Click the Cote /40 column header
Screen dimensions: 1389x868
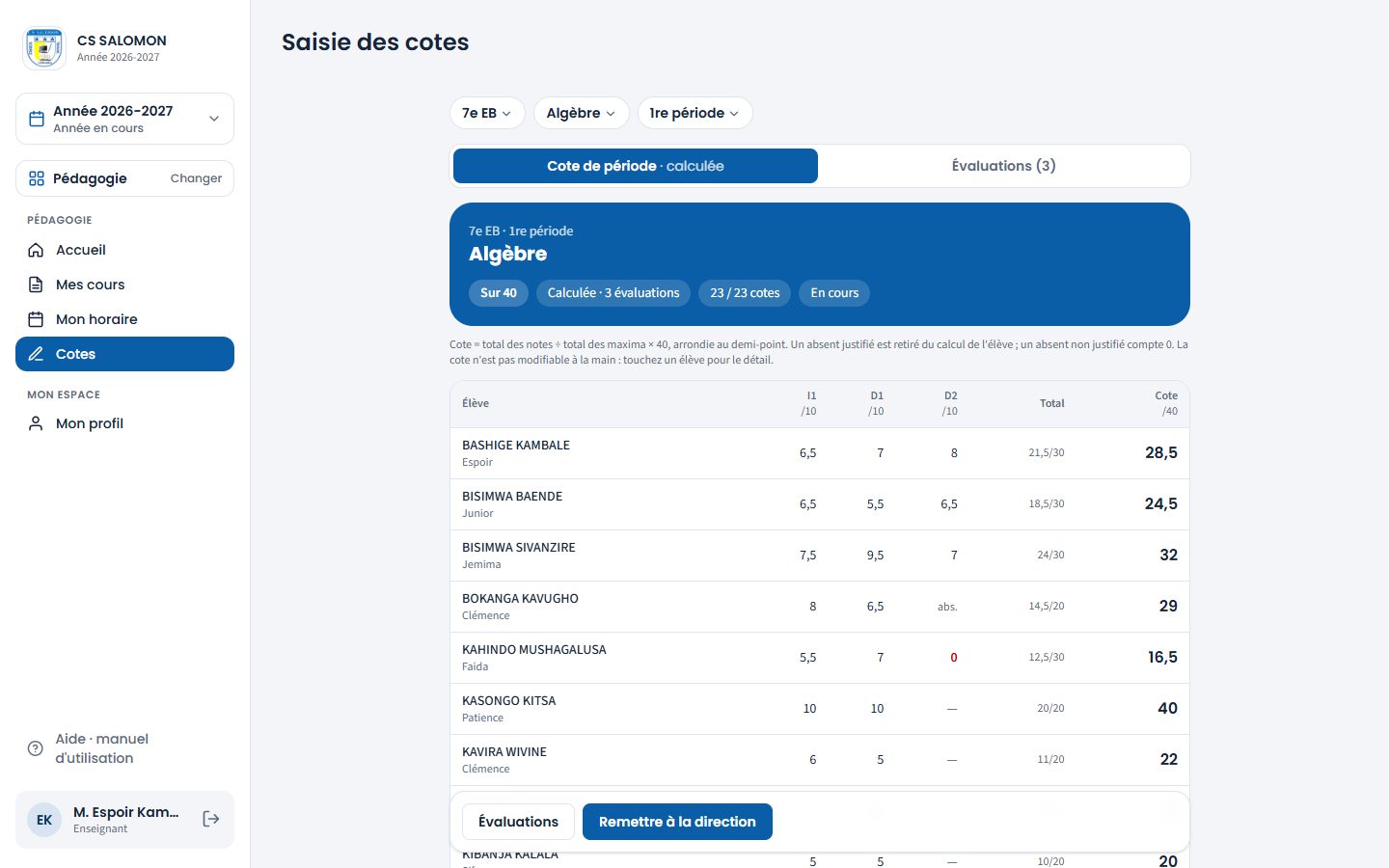pos(1166,403)
